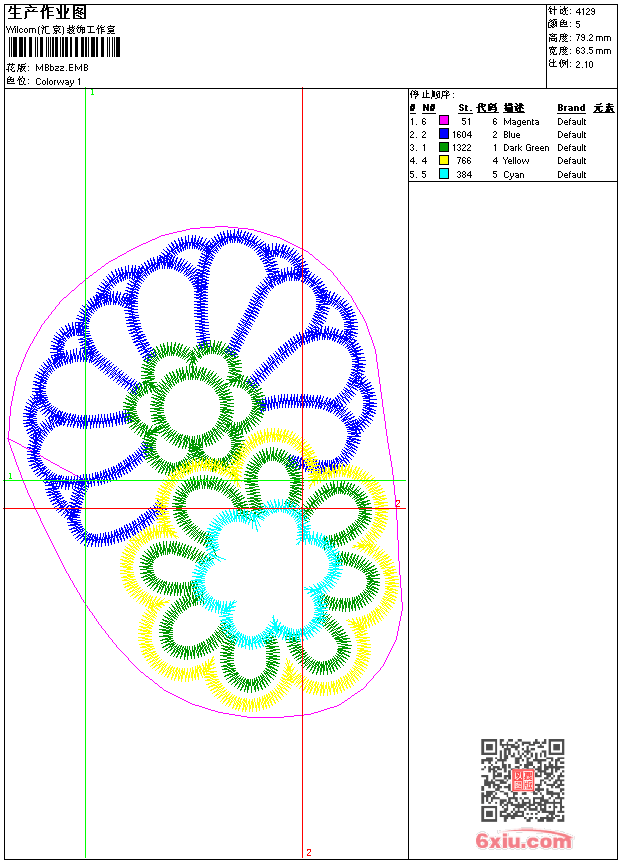Screen dimensions: 620x860
Task: Click the Brand column header
Action: pos(571,108)
